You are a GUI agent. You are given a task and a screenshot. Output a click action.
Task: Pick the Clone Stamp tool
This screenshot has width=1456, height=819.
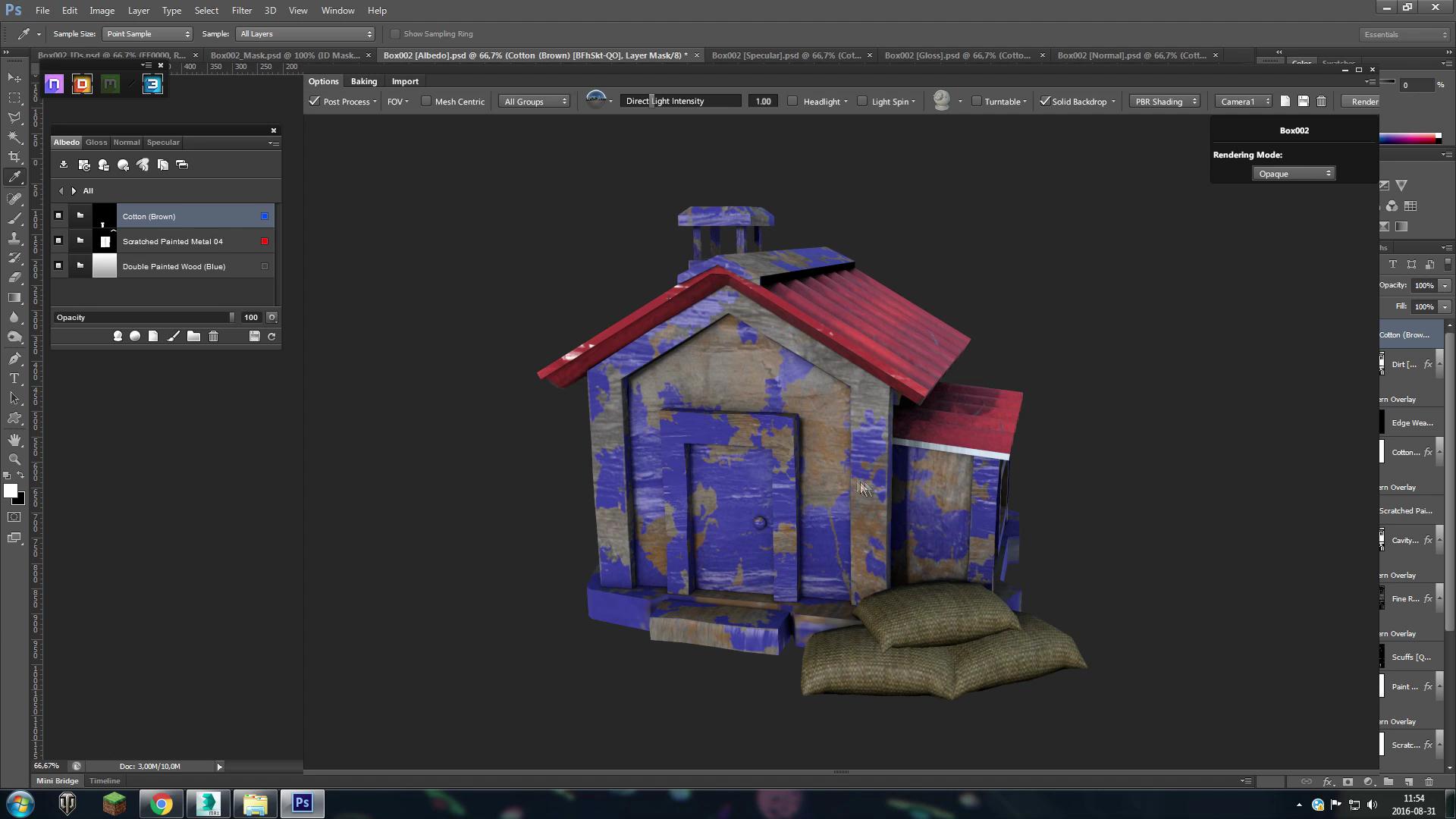[x=14, y=238]
